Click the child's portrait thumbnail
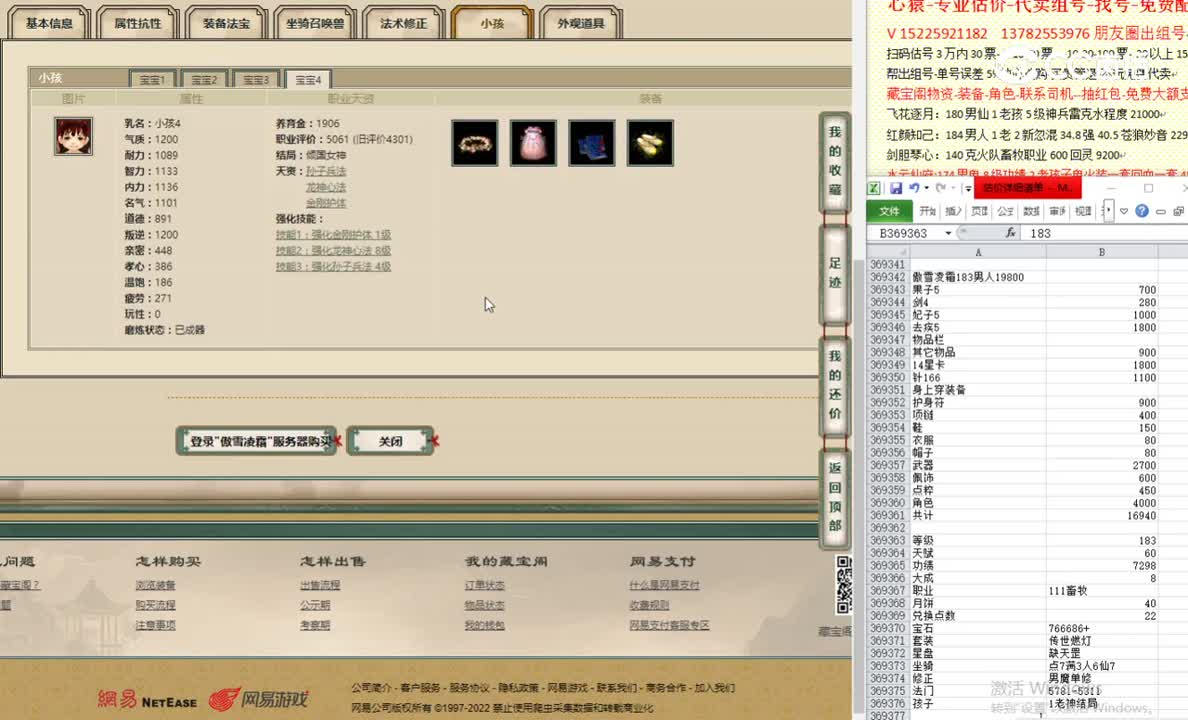This screenshot has height=720, width=1188. tap(74, 137)
